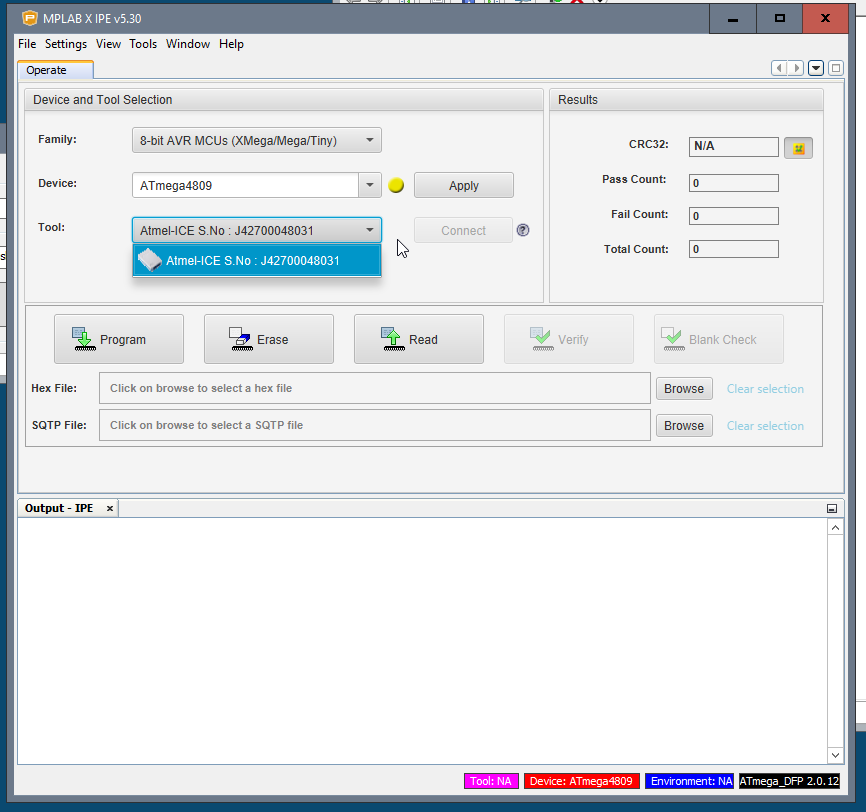Screen dimensions: 866x812
Task: Click the scroll tabs right arrow
Action: pos(795,68)
